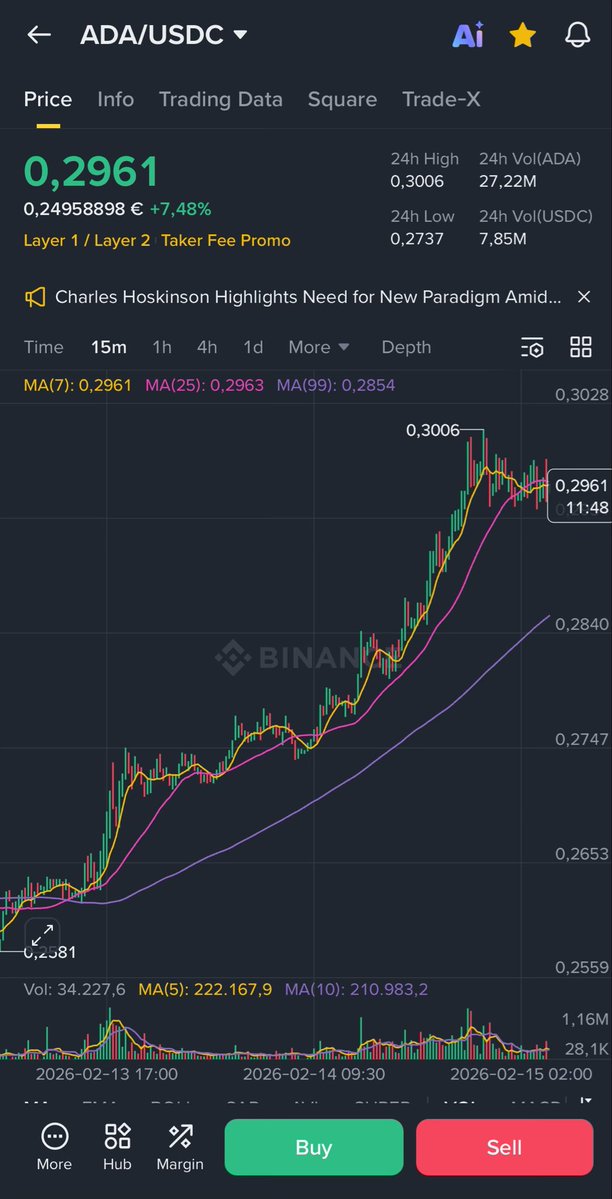Tap the MA(99) indicator value
612x1199 pixels.
[336, 385]
